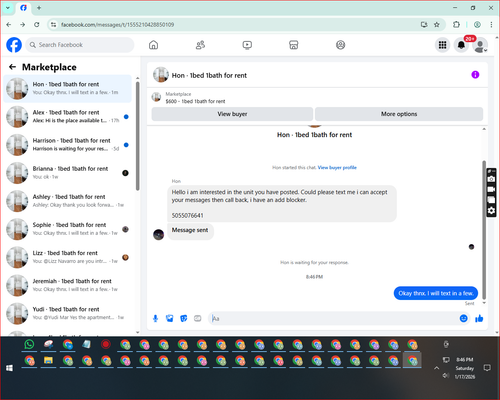This screenshot has height=400, width=500.
Task: Open the Friends icon in top navigation
Action: click(200, 45)
